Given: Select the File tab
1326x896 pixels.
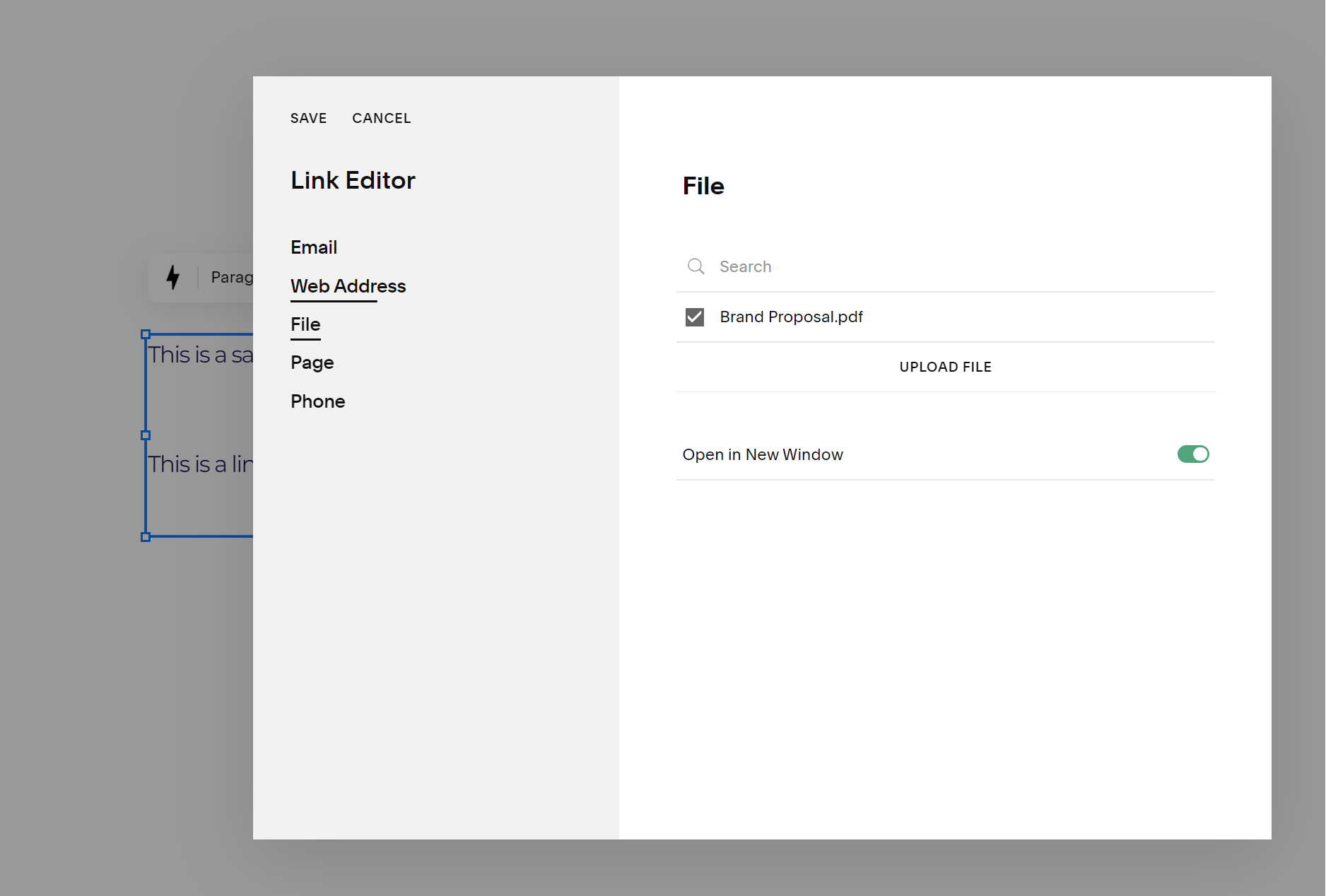Looking at the screenshot, I should pyautogui.click(x=305, y=324).
